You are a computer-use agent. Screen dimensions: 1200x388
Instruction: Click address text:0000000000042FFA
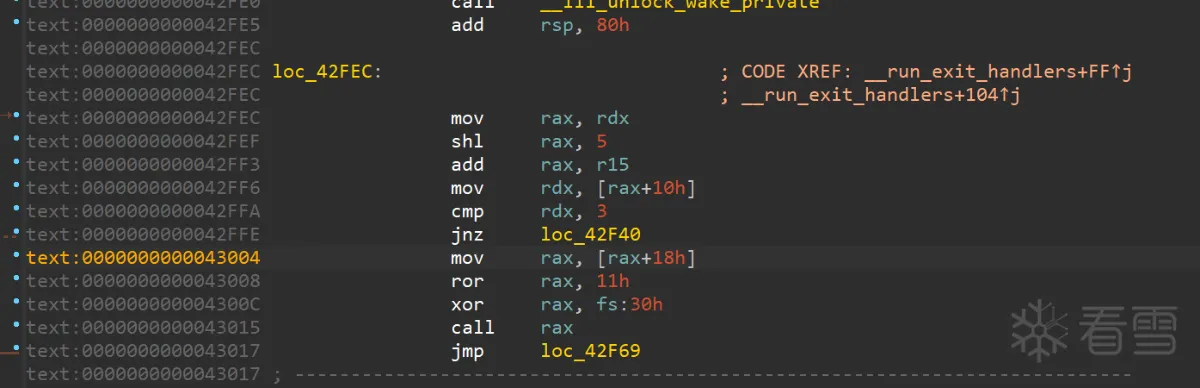143,212
